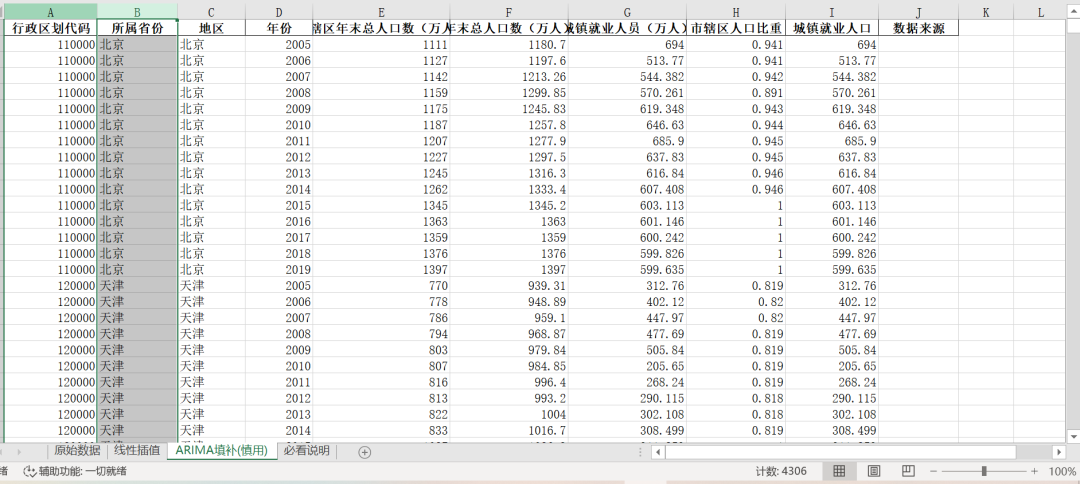
Task: Click horizontal scrollbar left arrow
Action: (x=658, y=452)
